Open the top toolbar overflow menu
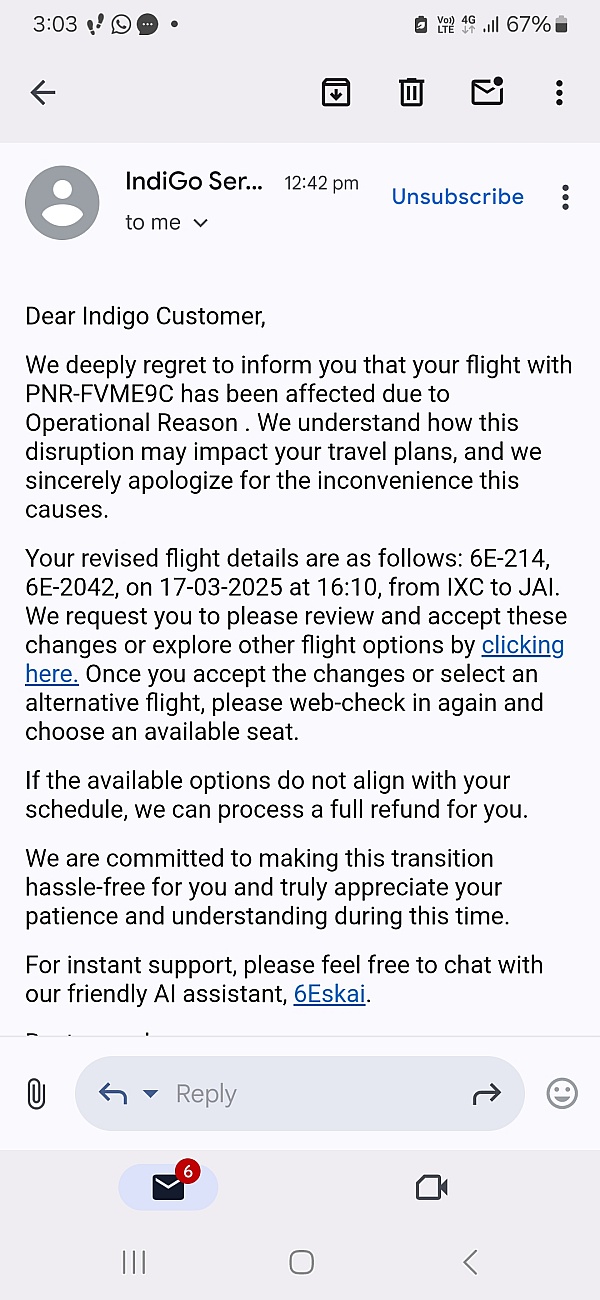The height and width of the screenshot is (1300, 600). [559, 93]
